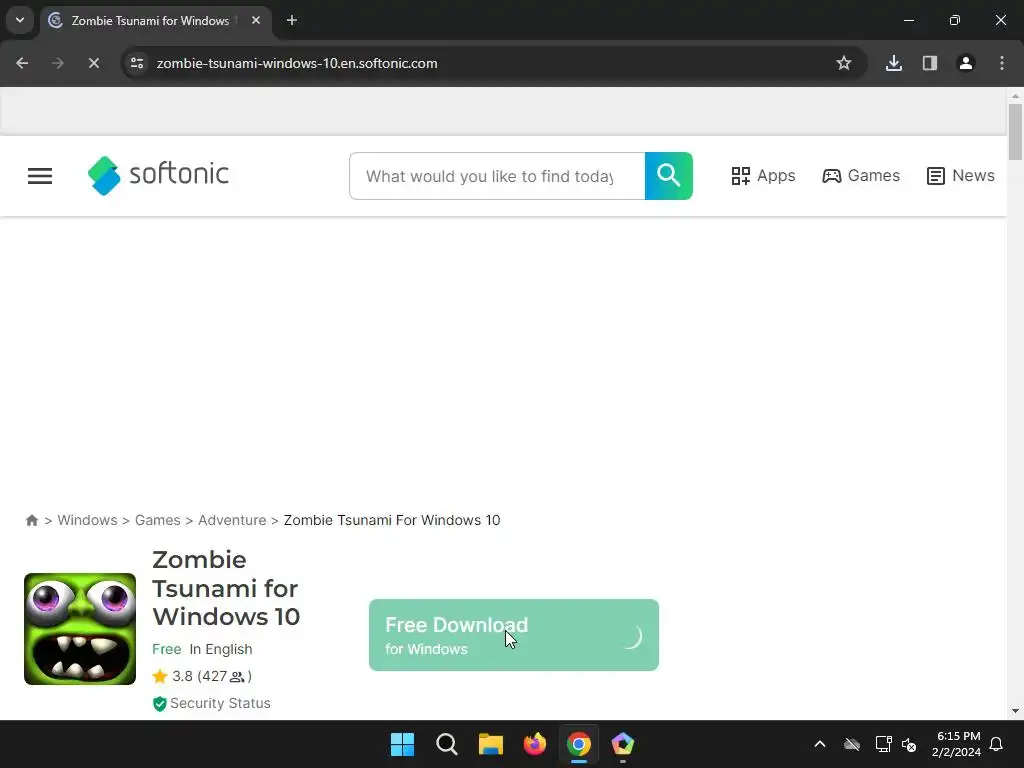This screenshot has height=768, width=1024.
Task: Click the Zombie Tsunami app icon
Action: point(80,629)
